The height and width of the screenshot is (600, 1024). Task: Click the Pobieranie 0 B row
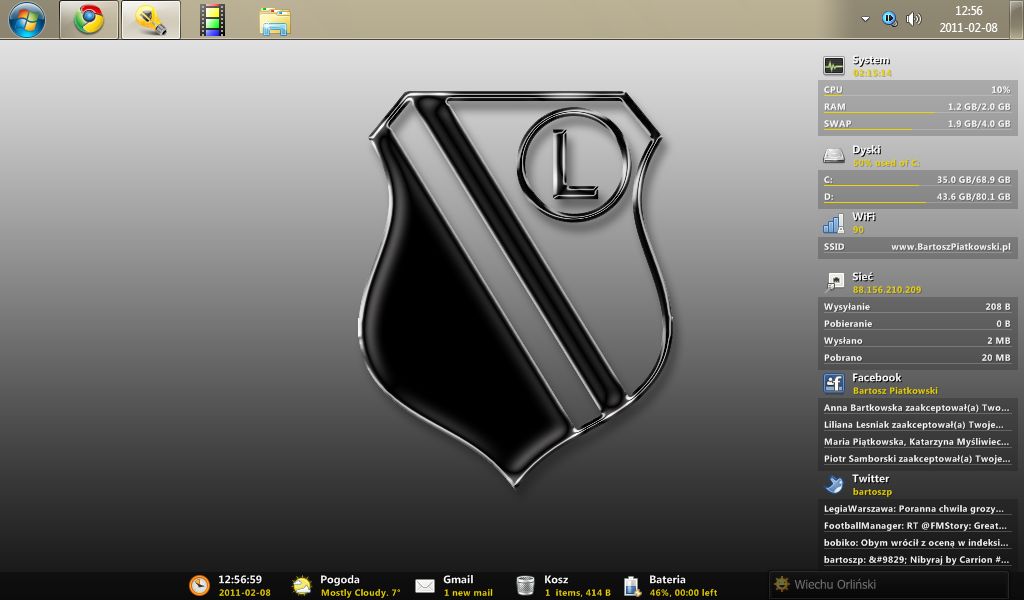pos(917,323)
